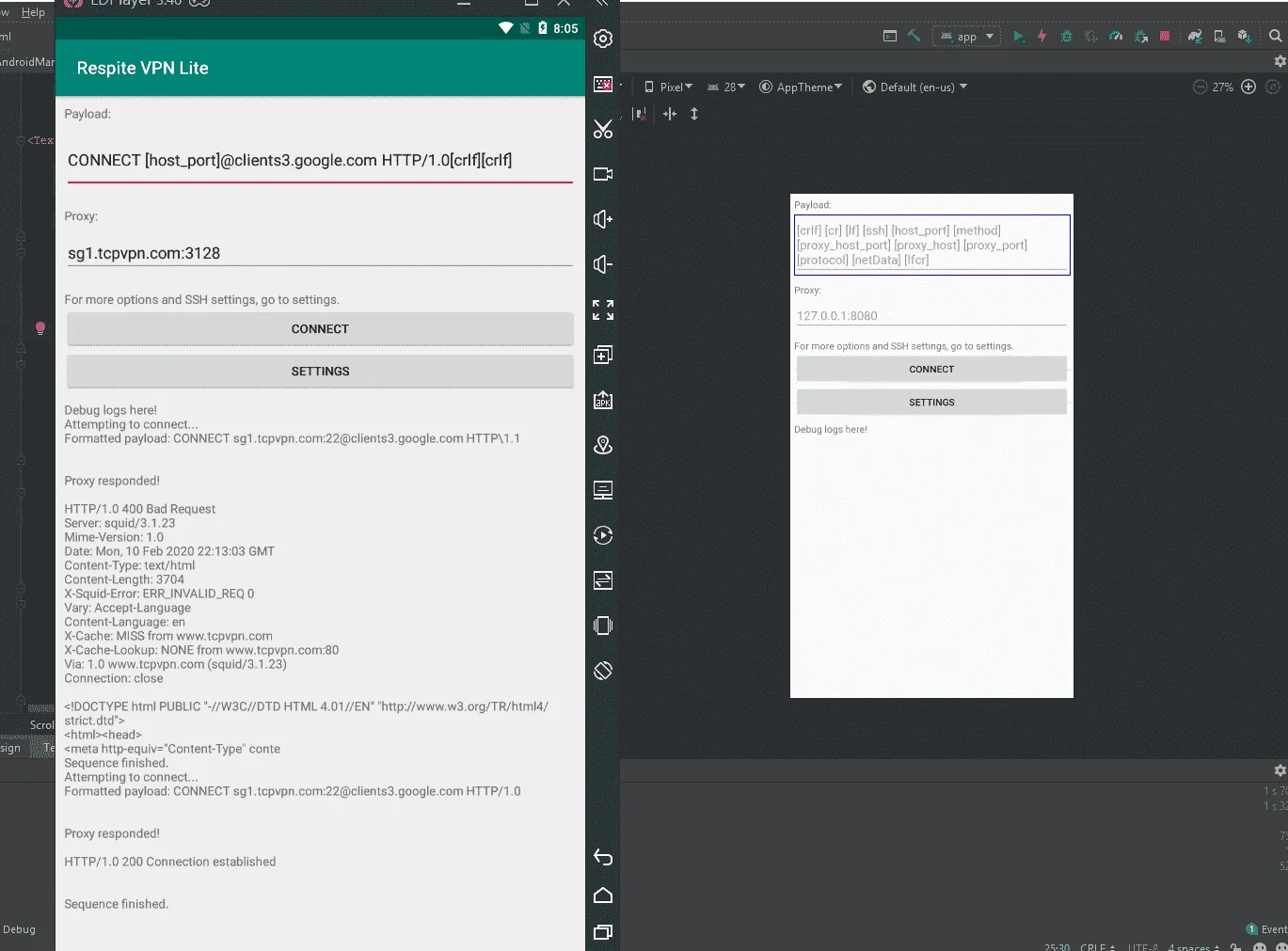Focus the Payload text field in emulator
This screenshot has width=1288, height=951.
pyautogui.click(x=320, y=161)
